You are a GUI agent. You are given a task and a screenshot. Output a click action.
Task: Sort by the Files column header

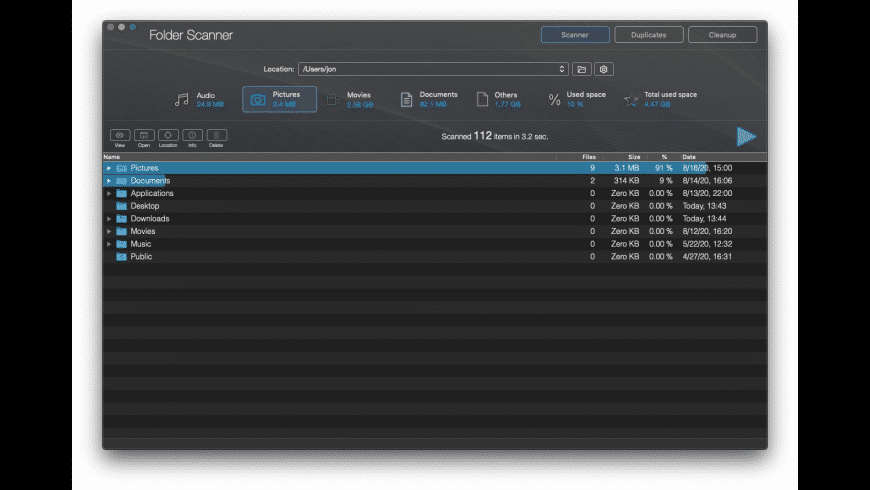click(589, 157)
